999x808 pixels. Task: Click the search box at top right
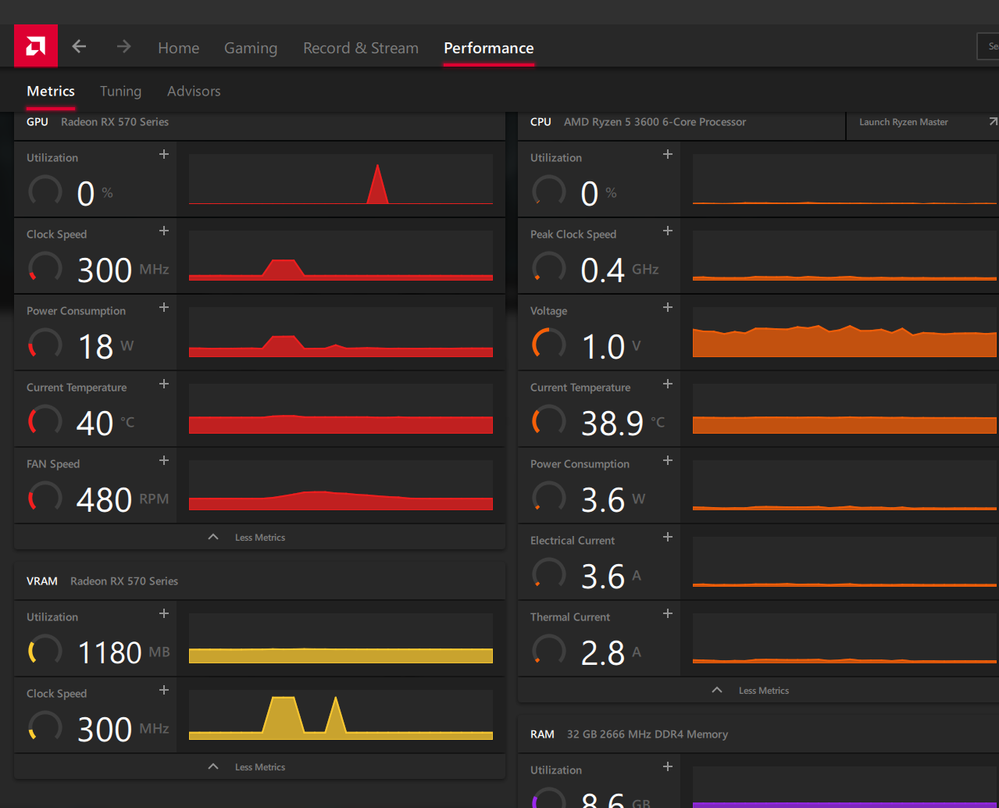click(988, 47)
